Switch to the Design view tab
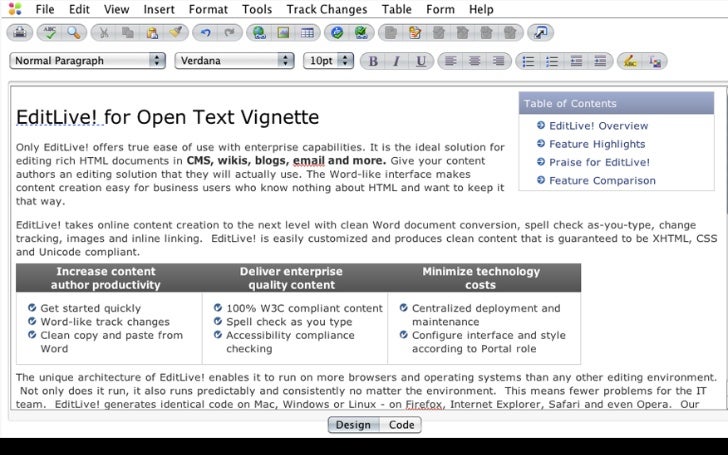This screenshot has height=455, width=728. pos(353,425)
